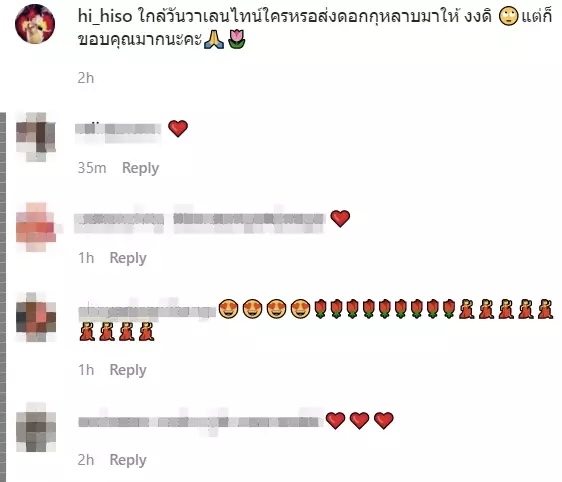This screenshot has width=562, height=482.
Task: Click the red heart in first comment
Action: [x=178, y=129]
